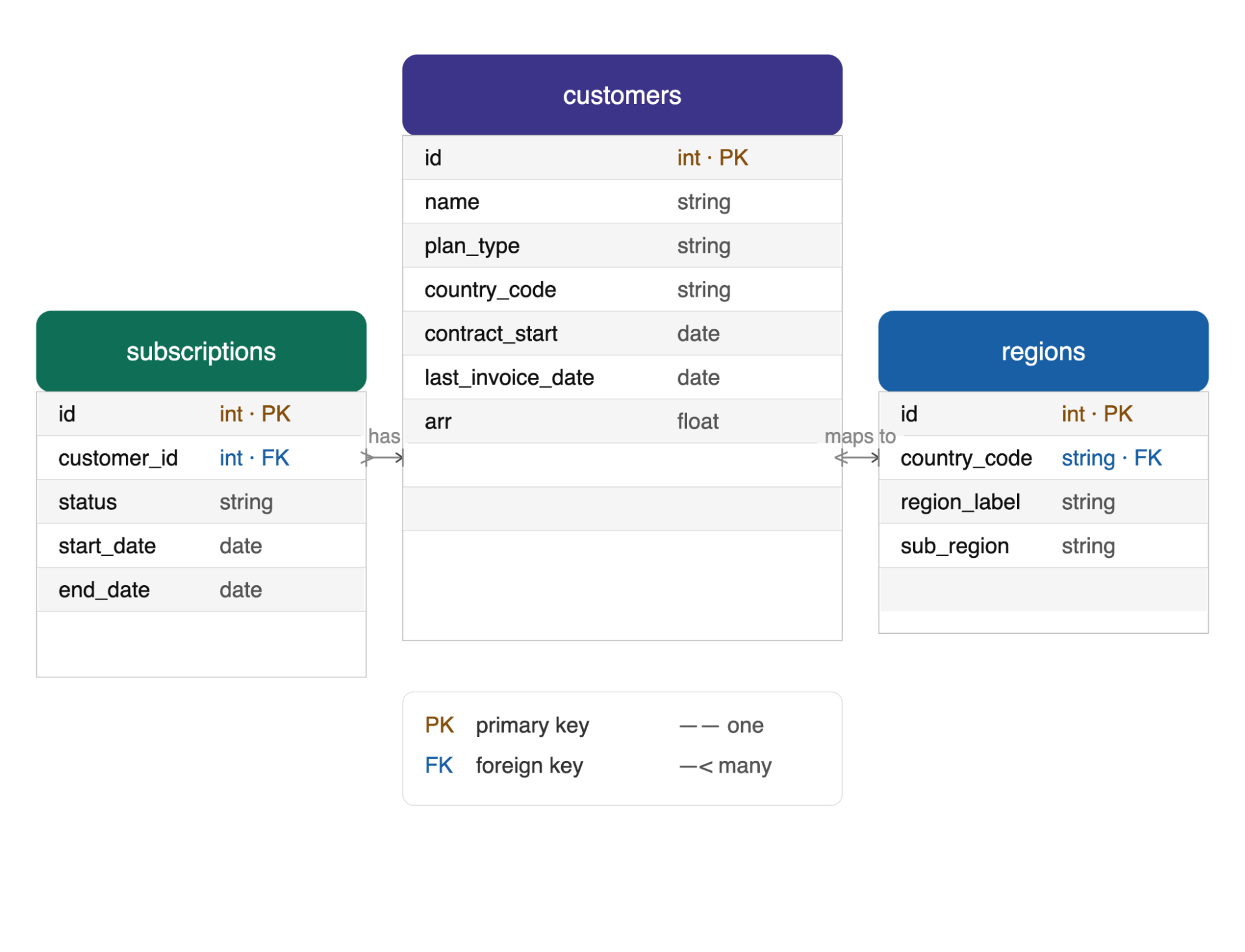The image size is (1245, 952).
Task: Click 'int · PK' type in regions
Action: 1097,414
